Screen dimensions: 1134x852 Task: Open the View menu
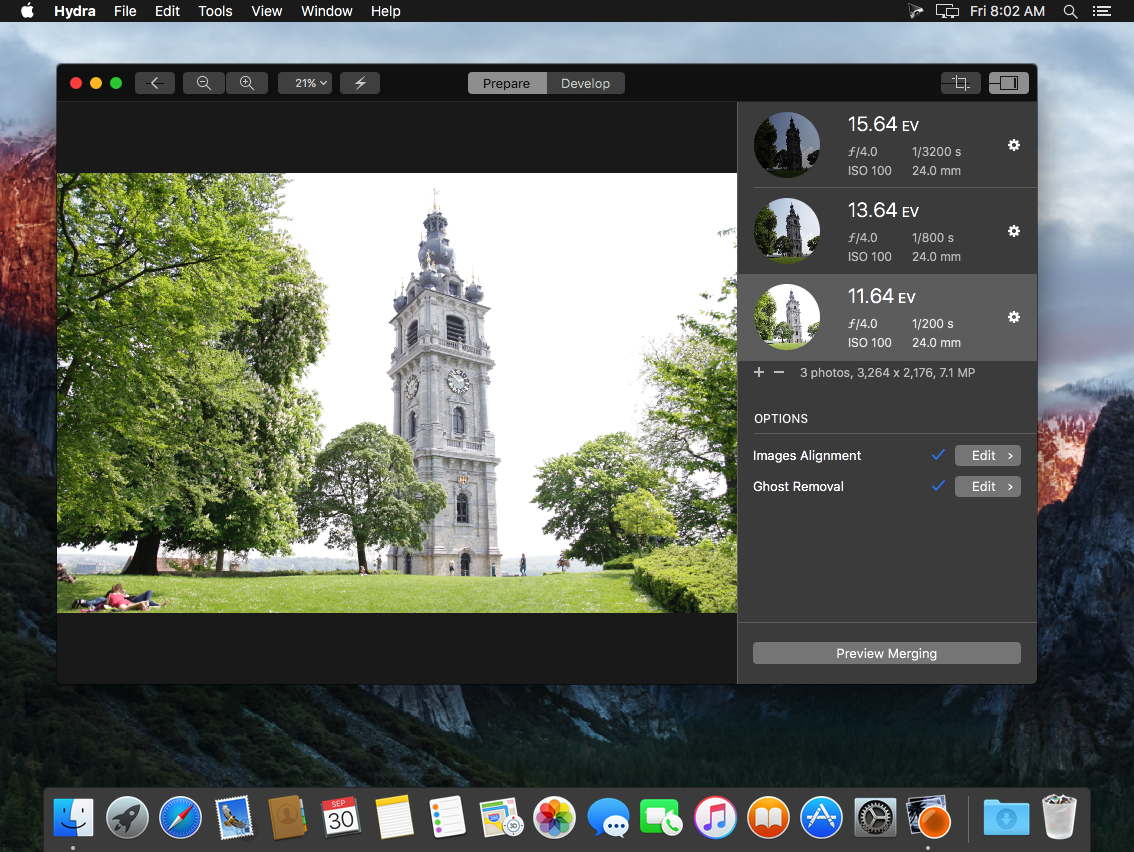[x=267, y=11]
